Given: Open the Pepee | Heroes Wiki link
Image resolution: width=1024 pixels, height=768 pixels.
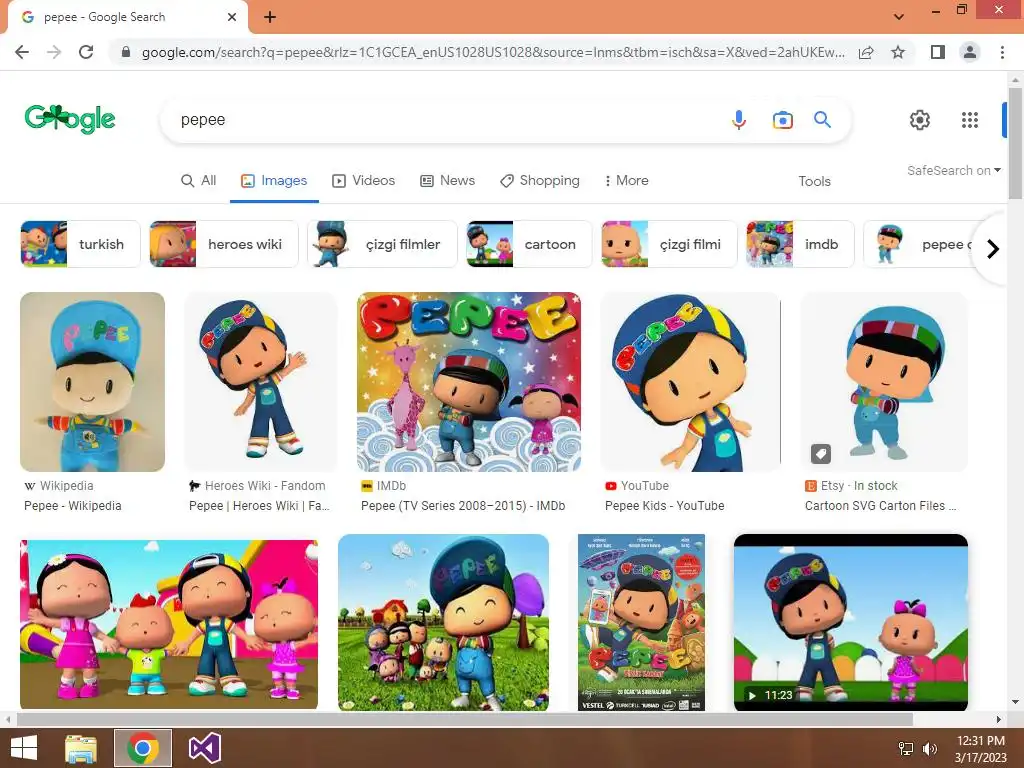Looking at the screenshot, I should [x=259, y=505].
